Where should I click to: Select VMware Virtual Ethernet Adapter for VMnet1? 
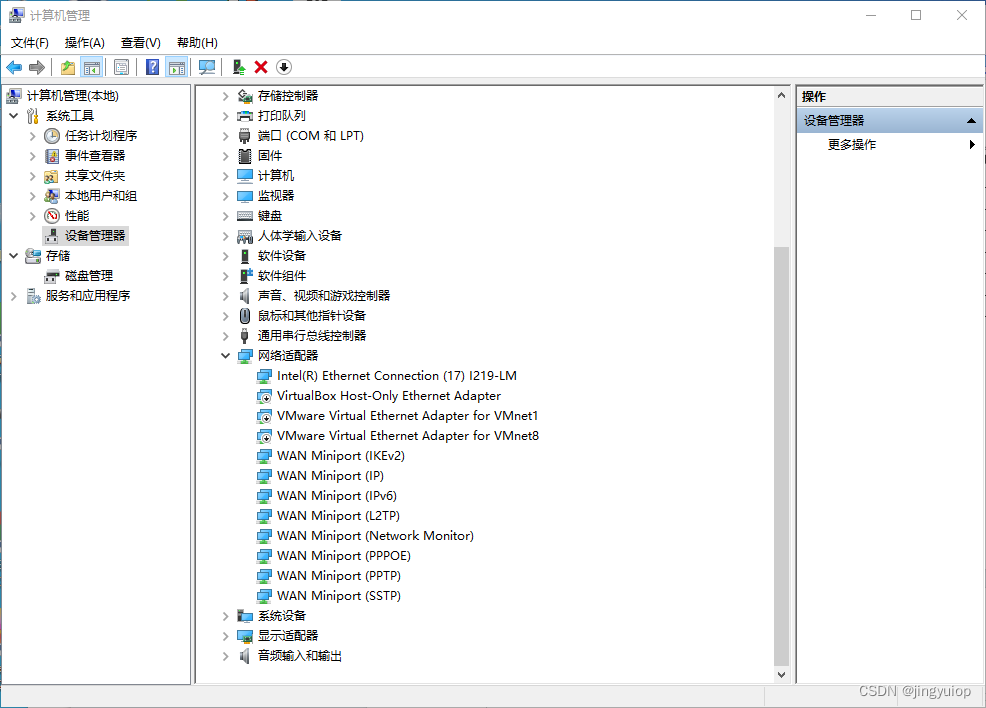click(407, 416)
